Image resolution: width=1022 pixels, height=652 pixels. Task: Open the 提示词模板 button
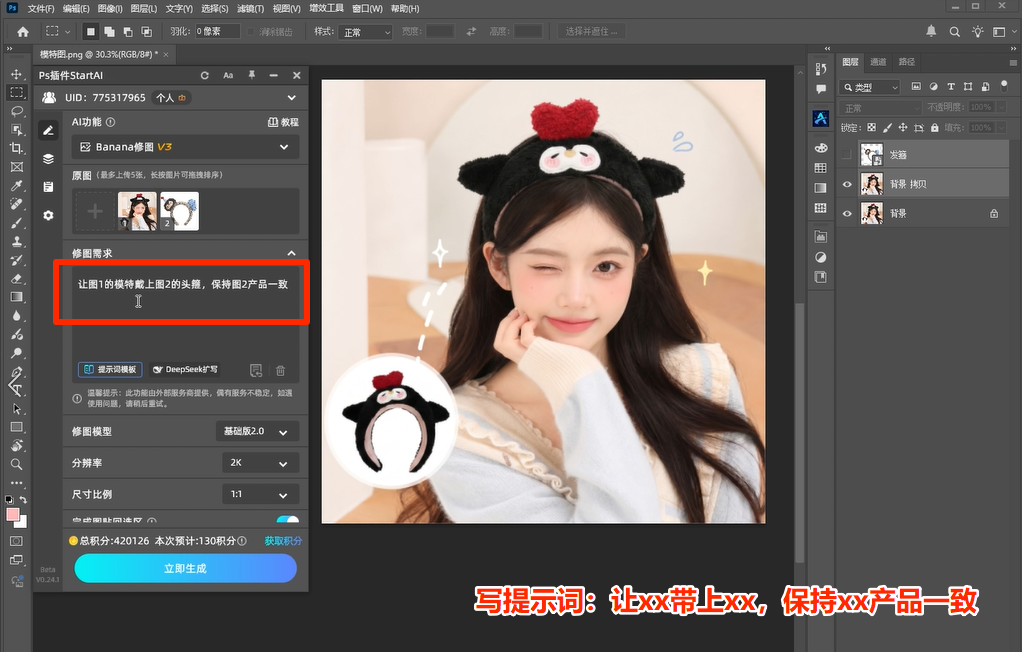[110, 370]
